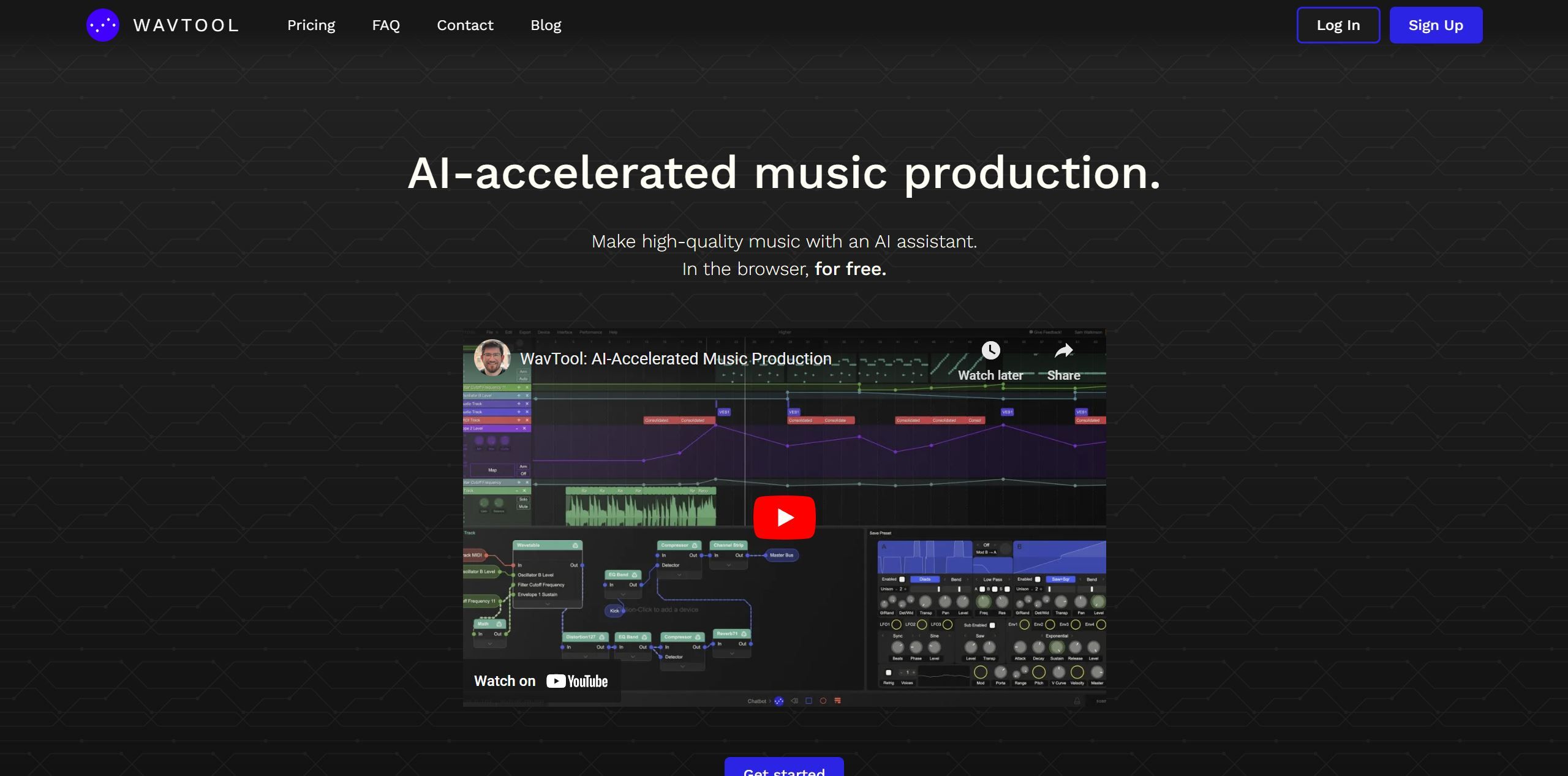
Task: Select the red record circle in the chatbot toolbar
Action: pos(823,701)
